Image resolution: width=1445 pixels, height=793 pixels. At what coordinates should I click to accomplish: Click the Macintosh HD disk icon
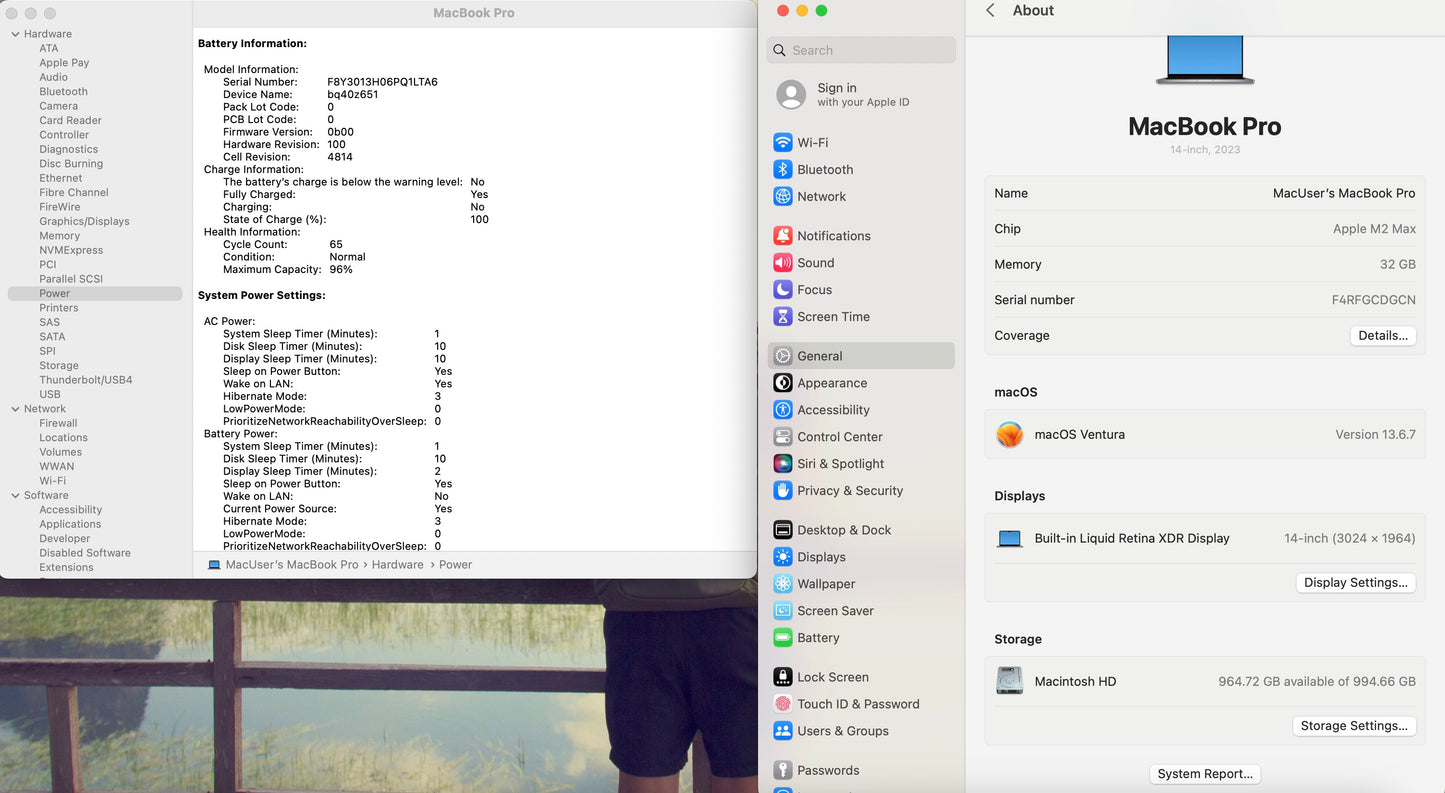(1010, 681)
